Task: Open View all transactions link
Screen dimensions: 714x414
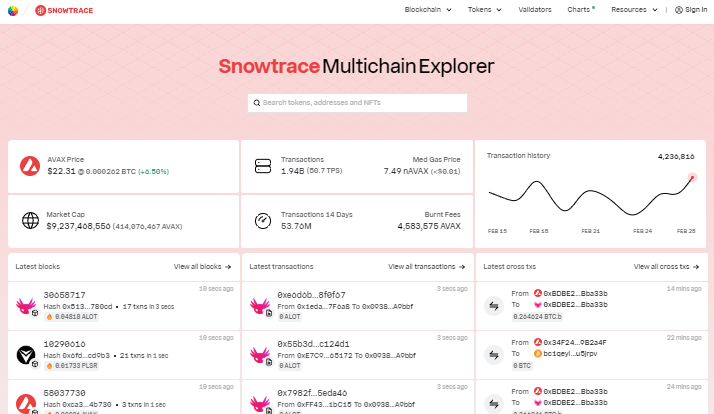Action: pyautogui.click(x=427, y=266)
